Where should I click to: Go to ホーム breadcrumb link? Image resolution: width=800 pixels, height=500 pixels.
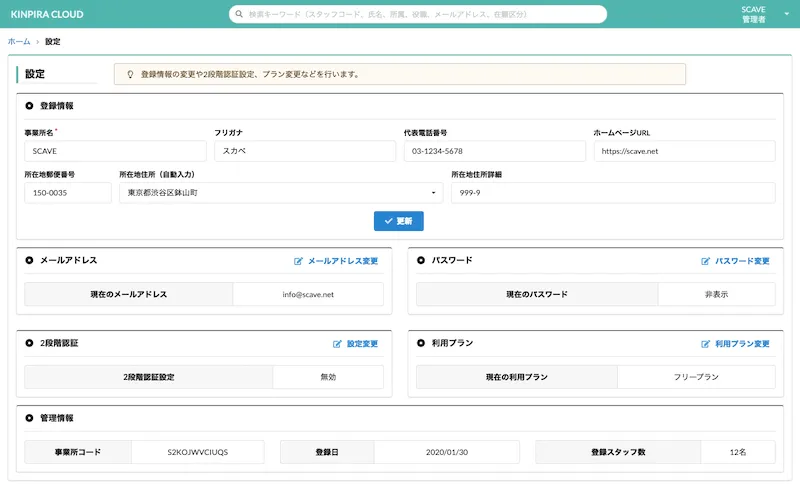click(18, 42)
